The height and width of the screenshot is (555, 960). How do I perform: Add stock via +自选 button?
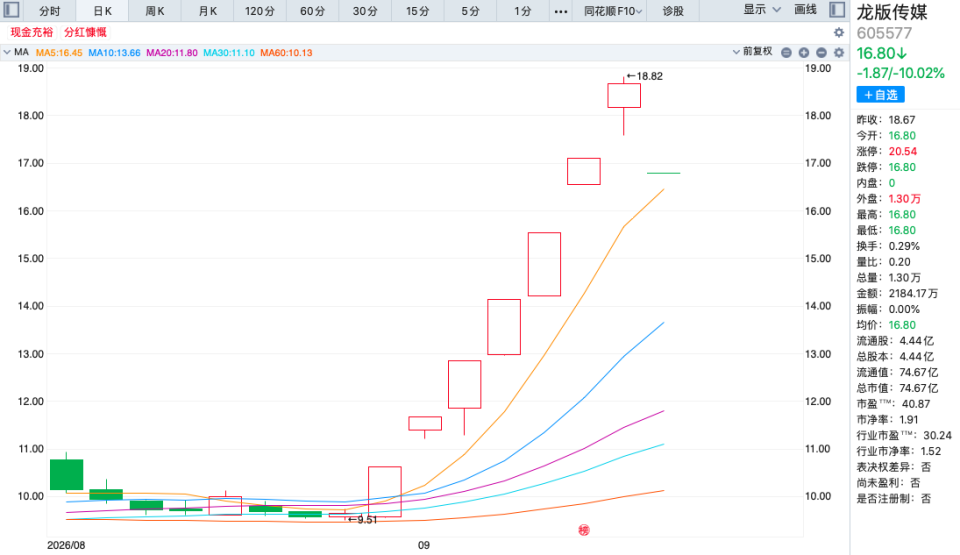tap(880, 95)
